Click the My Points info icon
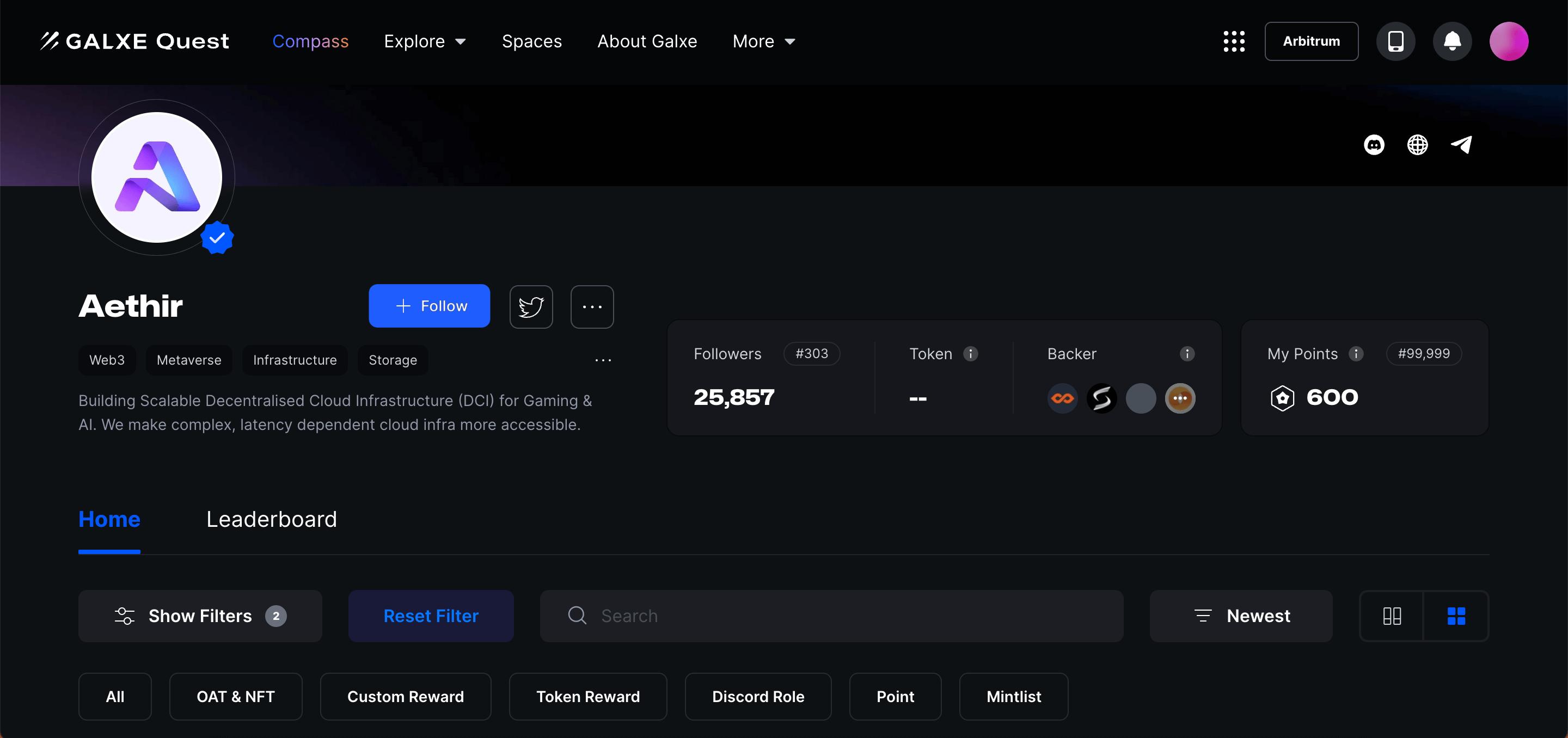 click(x=1356, y=354)
